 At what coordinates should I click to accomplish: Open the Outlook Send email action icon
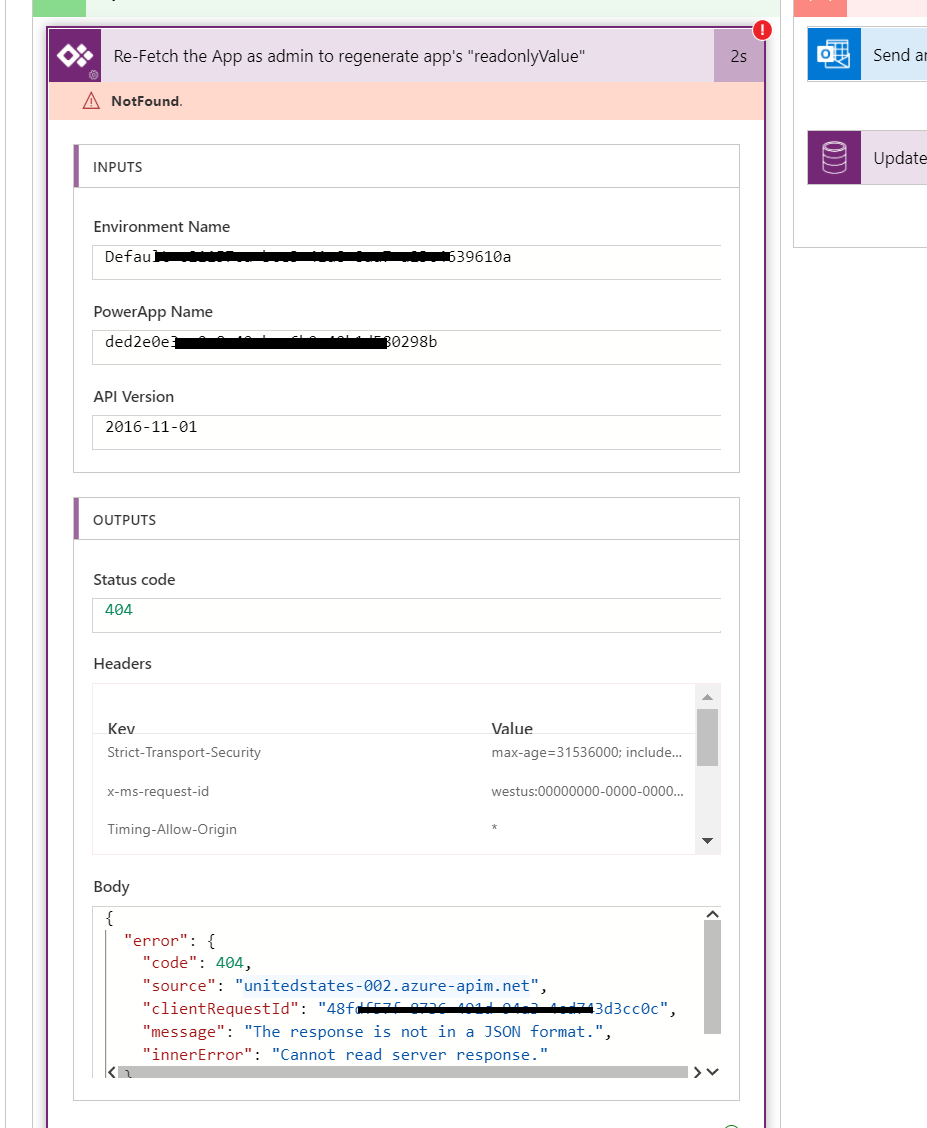(834, 55)
